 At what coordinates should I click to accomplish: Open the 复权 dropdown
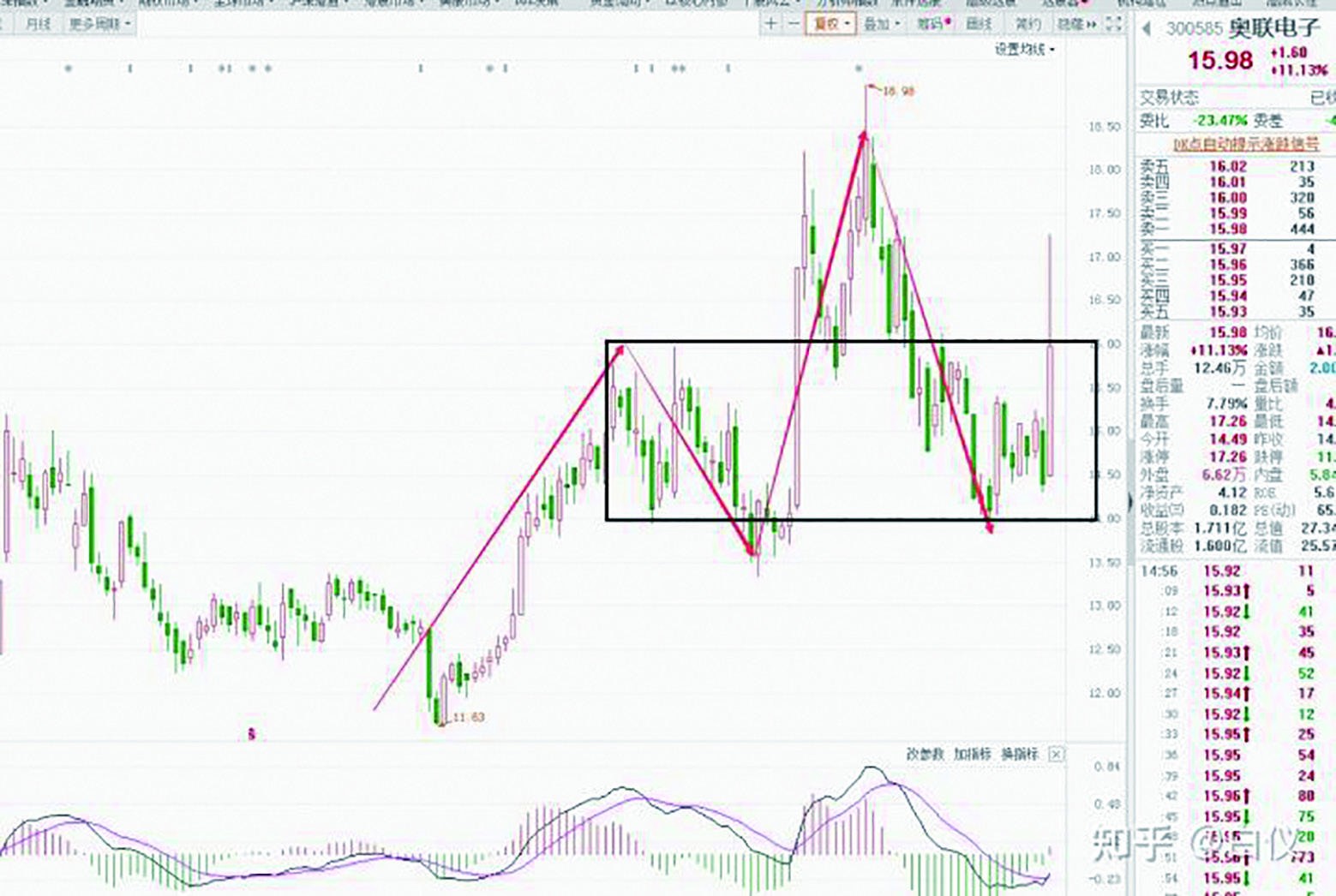(x=830, y=24)
